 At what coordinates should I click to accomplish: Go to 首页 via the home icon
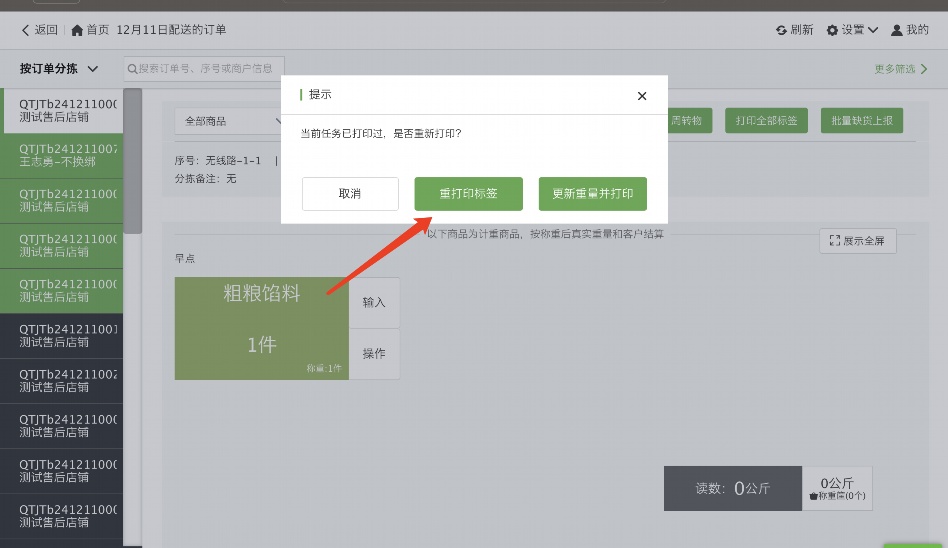pyautogui.click(x=77, y=30)
